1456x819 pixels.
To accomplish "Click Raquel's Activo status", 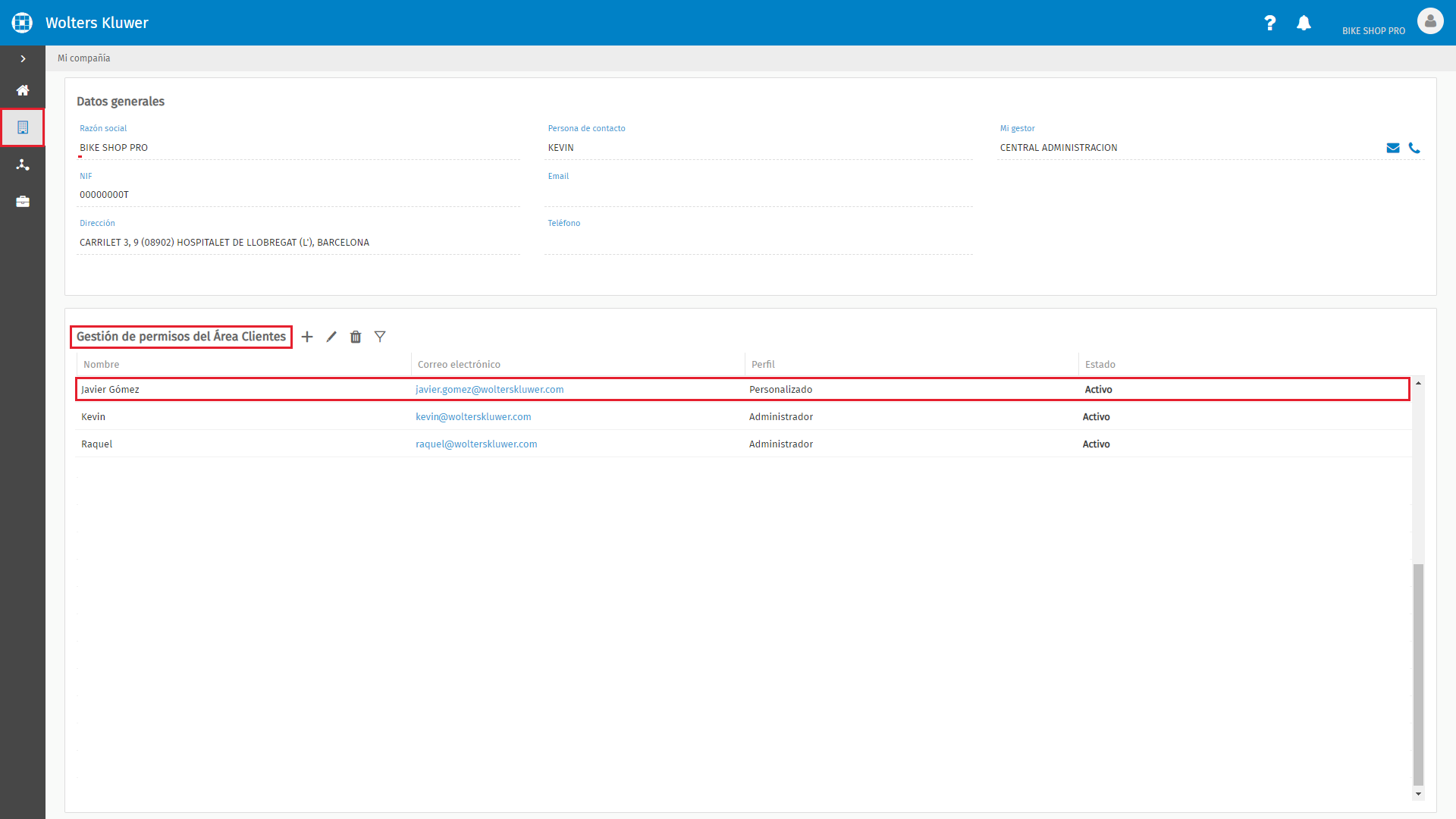I will (x=1096, y=444).
